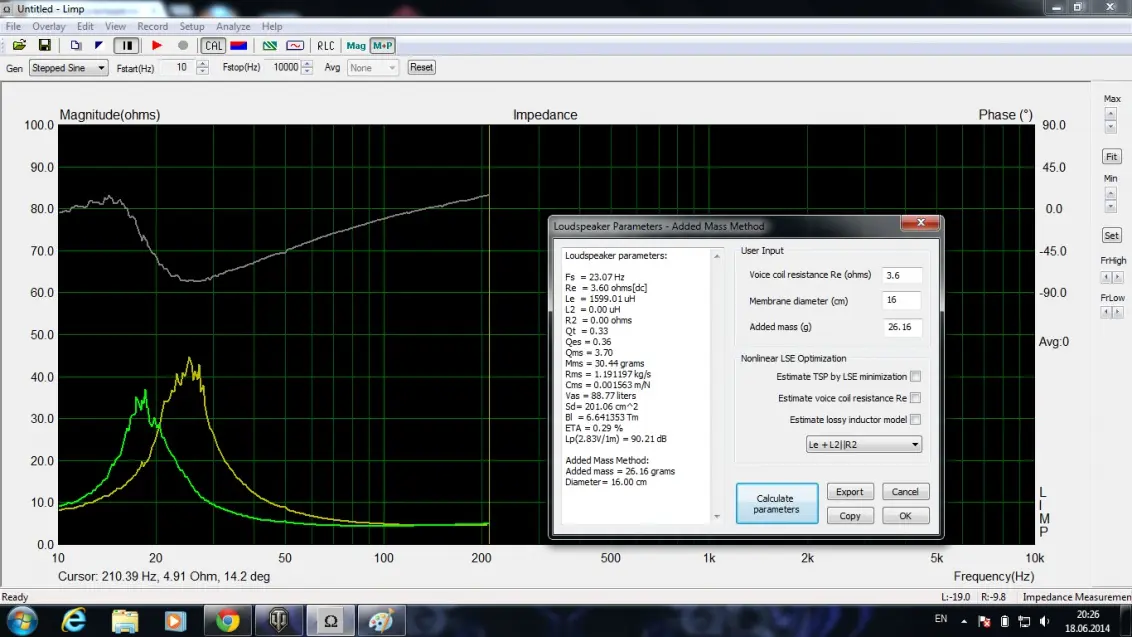1132x637 pixels.
Task: Enable Estimate TSP by LSE minimization checkbox
Action: [915, 377]
